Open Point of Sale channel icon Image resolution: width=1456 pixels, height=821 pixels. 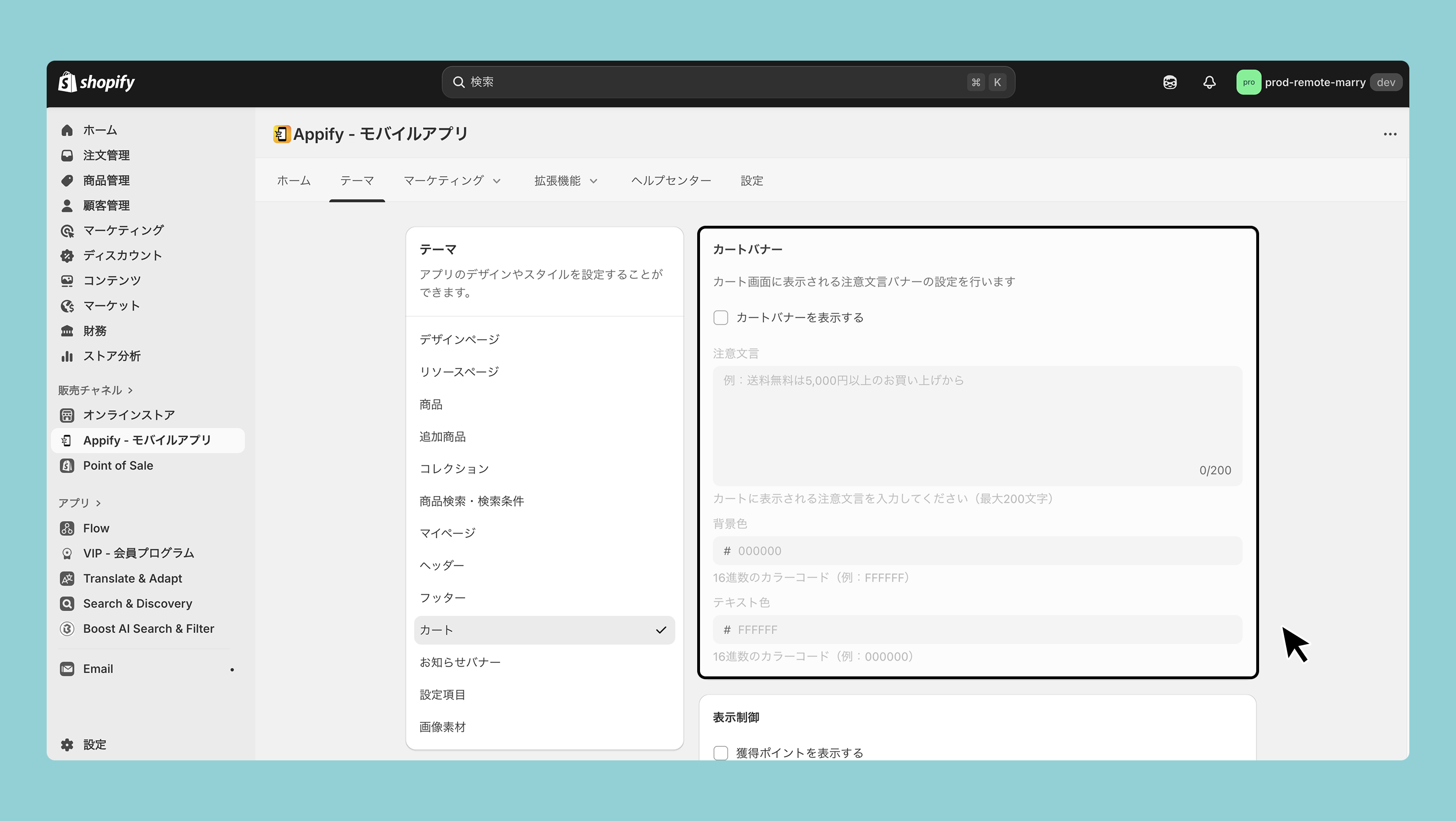(x=67, y=466)
